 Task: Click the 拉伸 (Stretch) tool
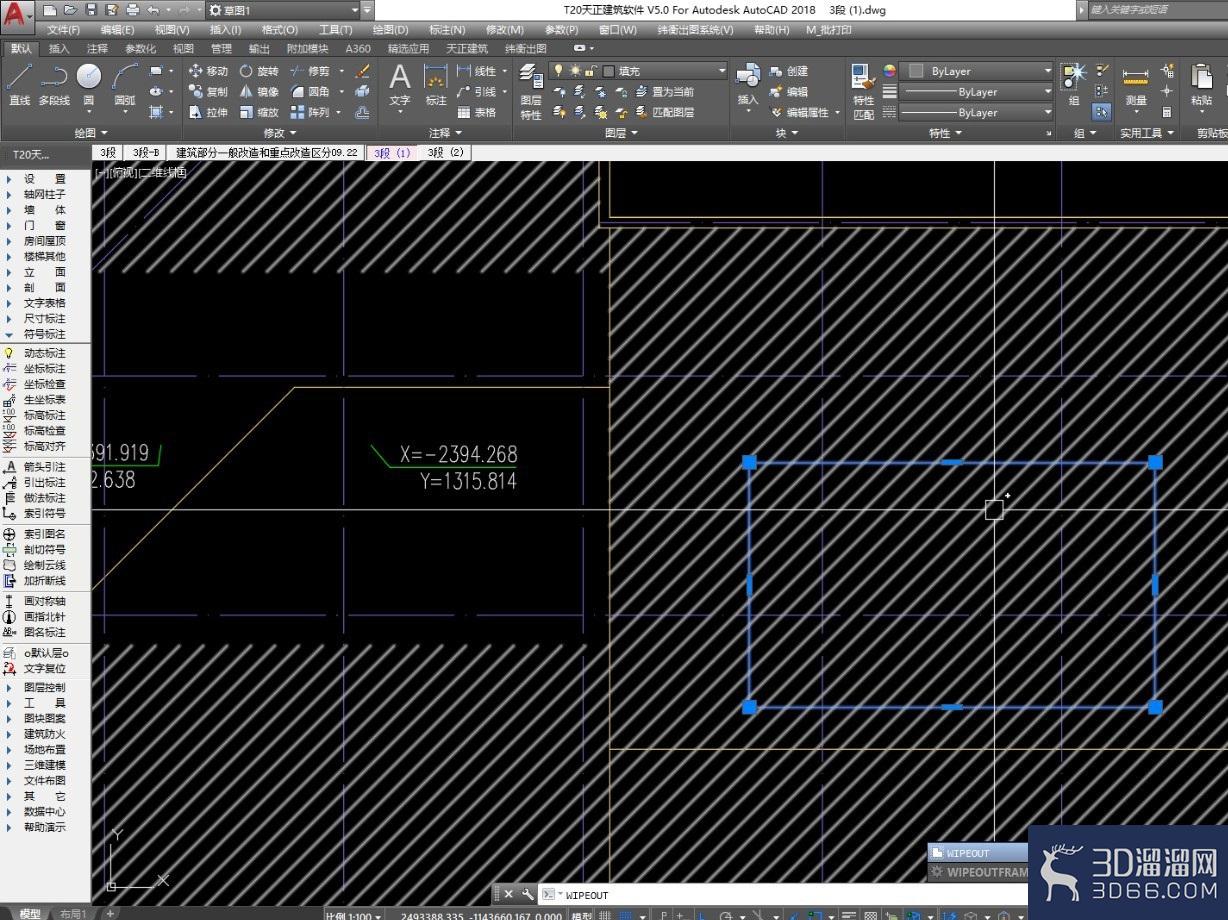pos(208,113)
